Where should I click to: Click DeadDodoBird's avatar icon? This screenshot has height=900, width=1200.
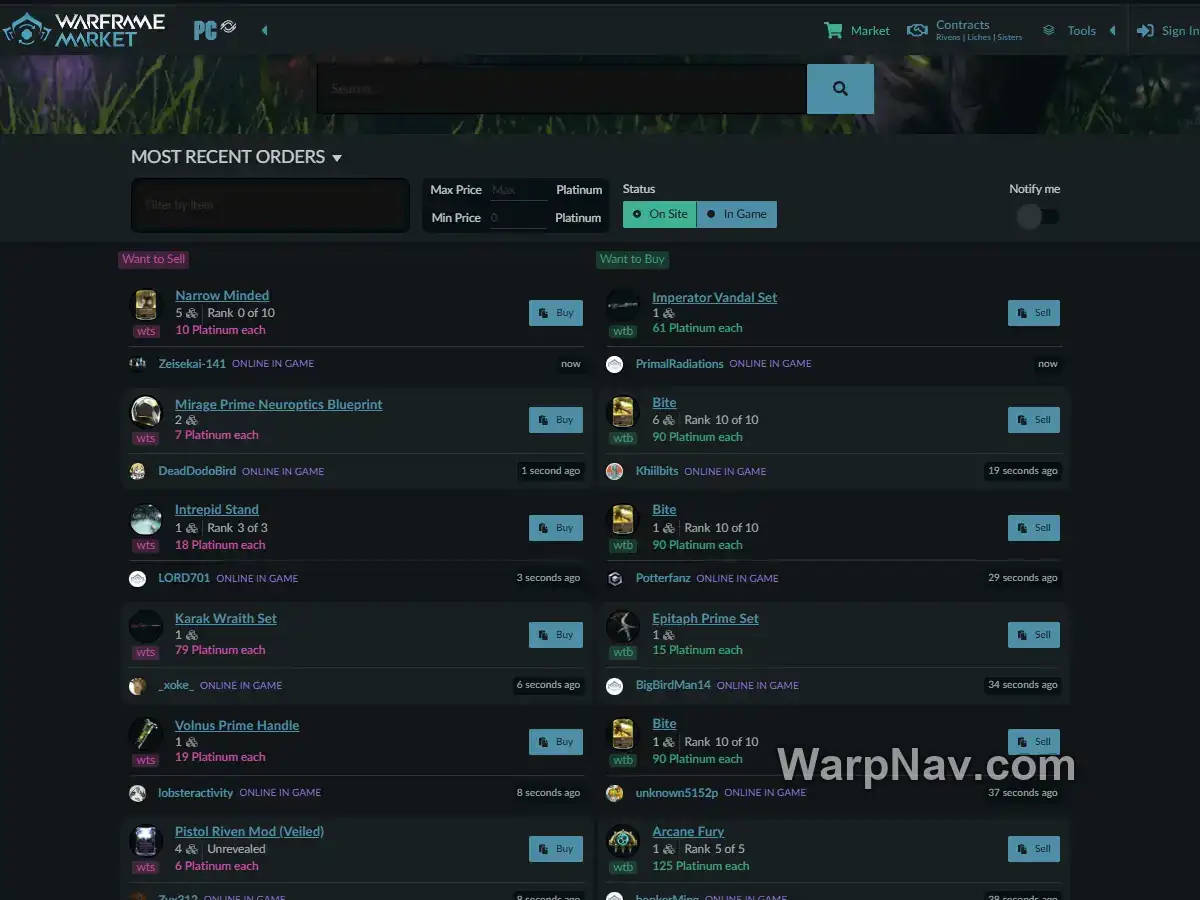point(138,471)
